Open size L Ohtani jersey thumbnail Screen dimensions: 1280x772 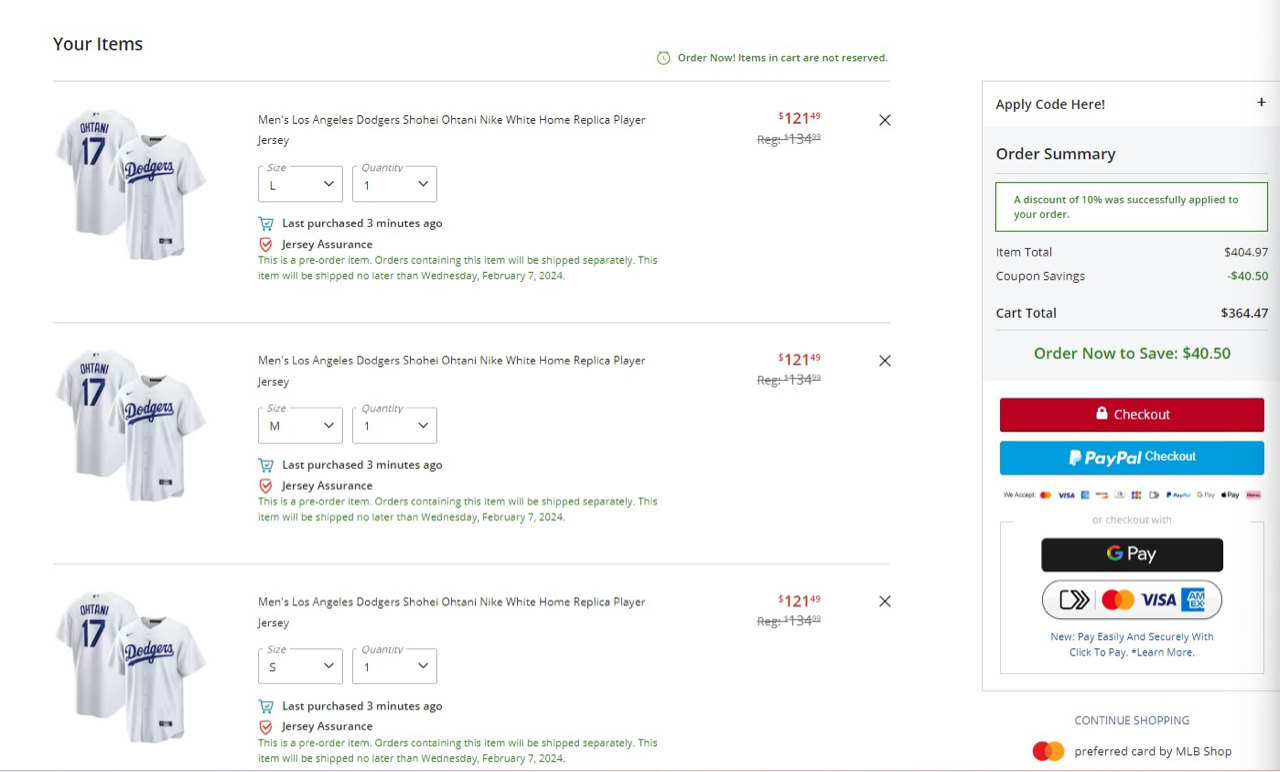point(130,184)
